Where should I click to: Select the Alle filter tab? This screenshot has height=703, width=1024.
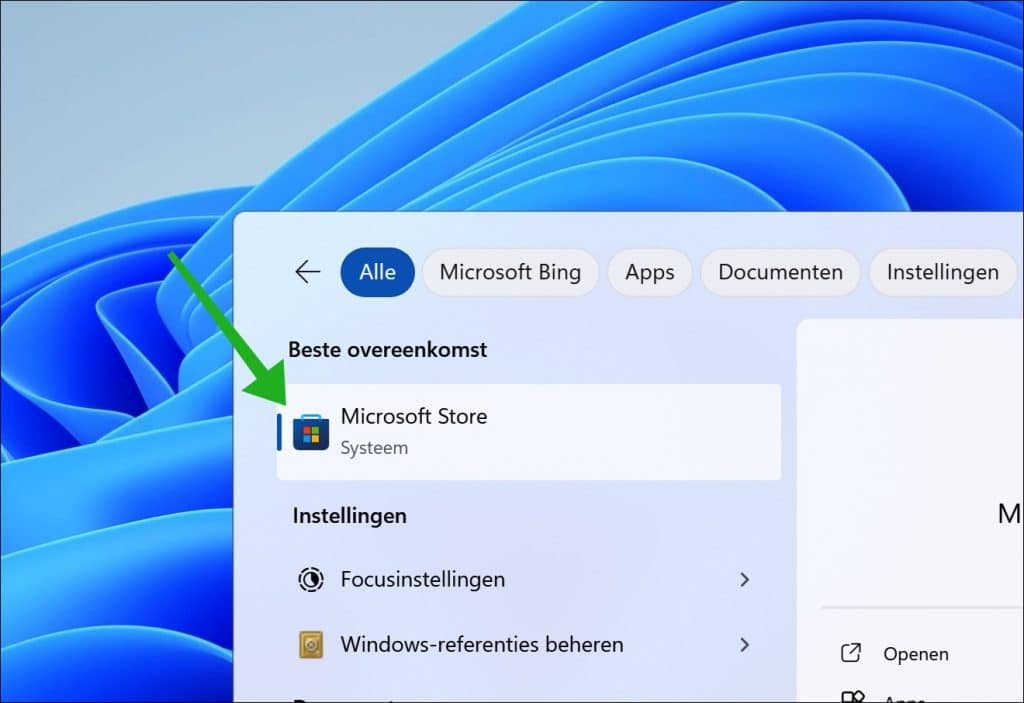(x=377, y=272)
